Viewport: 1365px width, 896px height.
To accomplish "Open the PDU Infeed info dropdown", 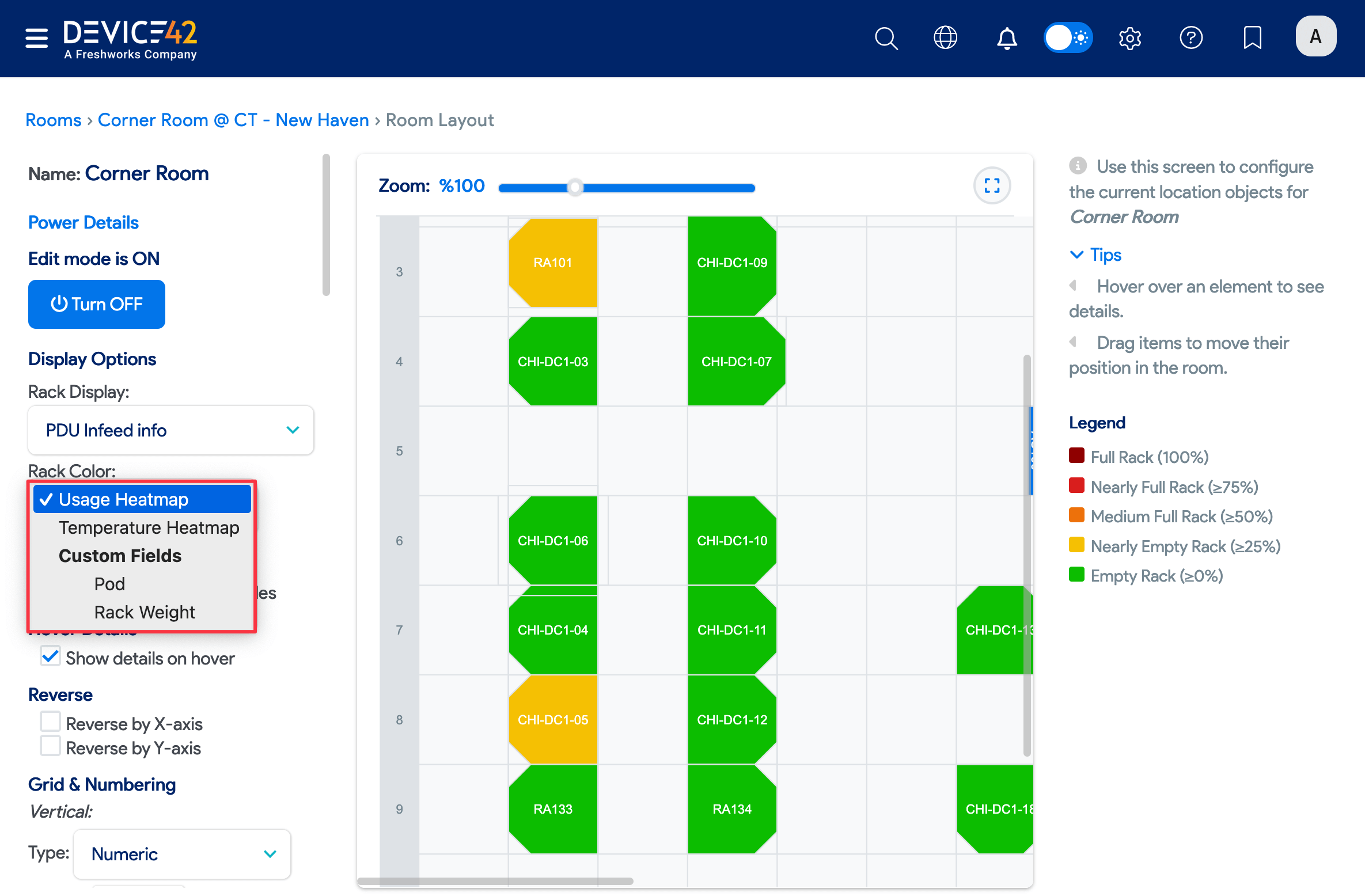I will pyautogui.click(x=171, y=430).
